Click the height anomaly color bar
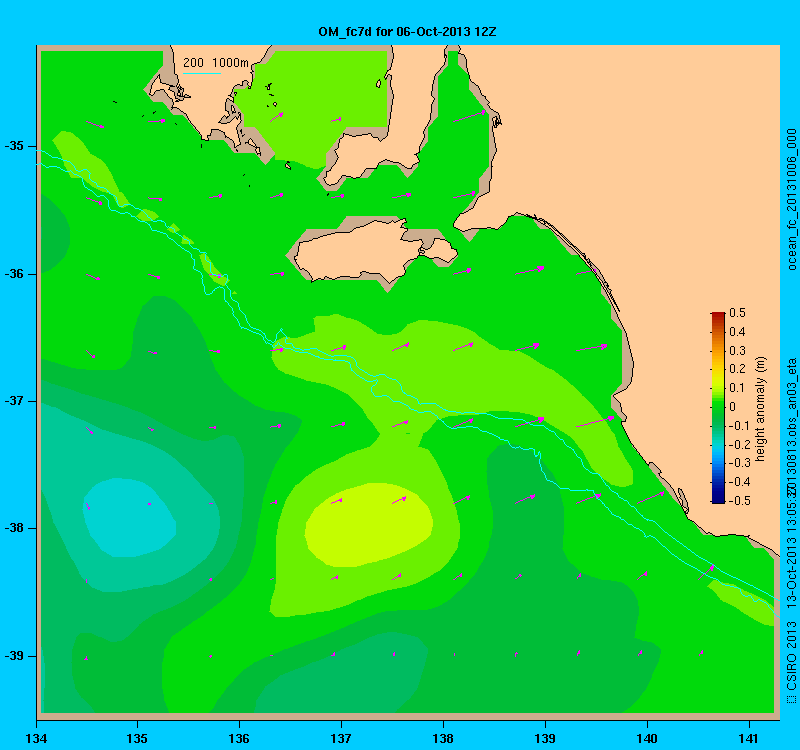800x750 pixels. point(718,407)
